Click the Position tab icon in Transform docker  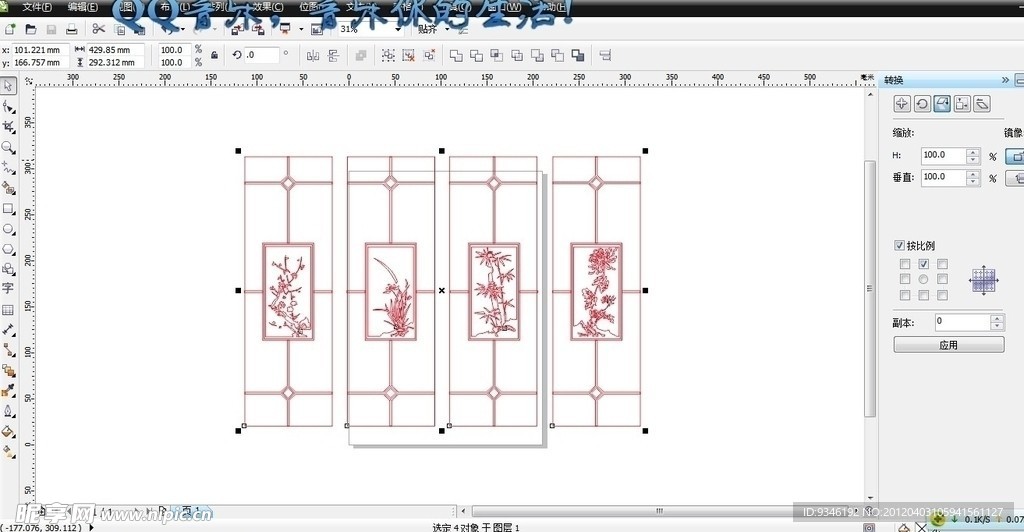pyautogui.click(x=902, y=103)
